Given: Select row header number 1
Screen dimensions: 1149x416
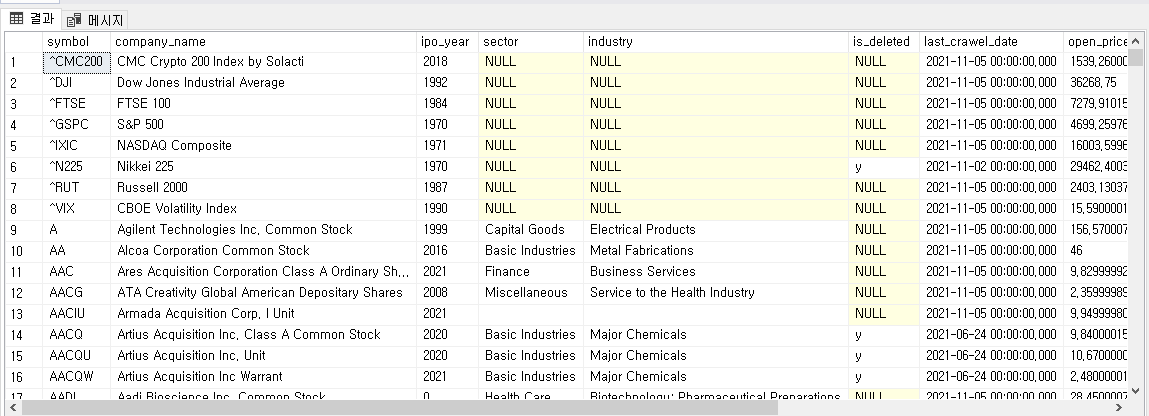Looking at the screenshot, I should [23, 62].
